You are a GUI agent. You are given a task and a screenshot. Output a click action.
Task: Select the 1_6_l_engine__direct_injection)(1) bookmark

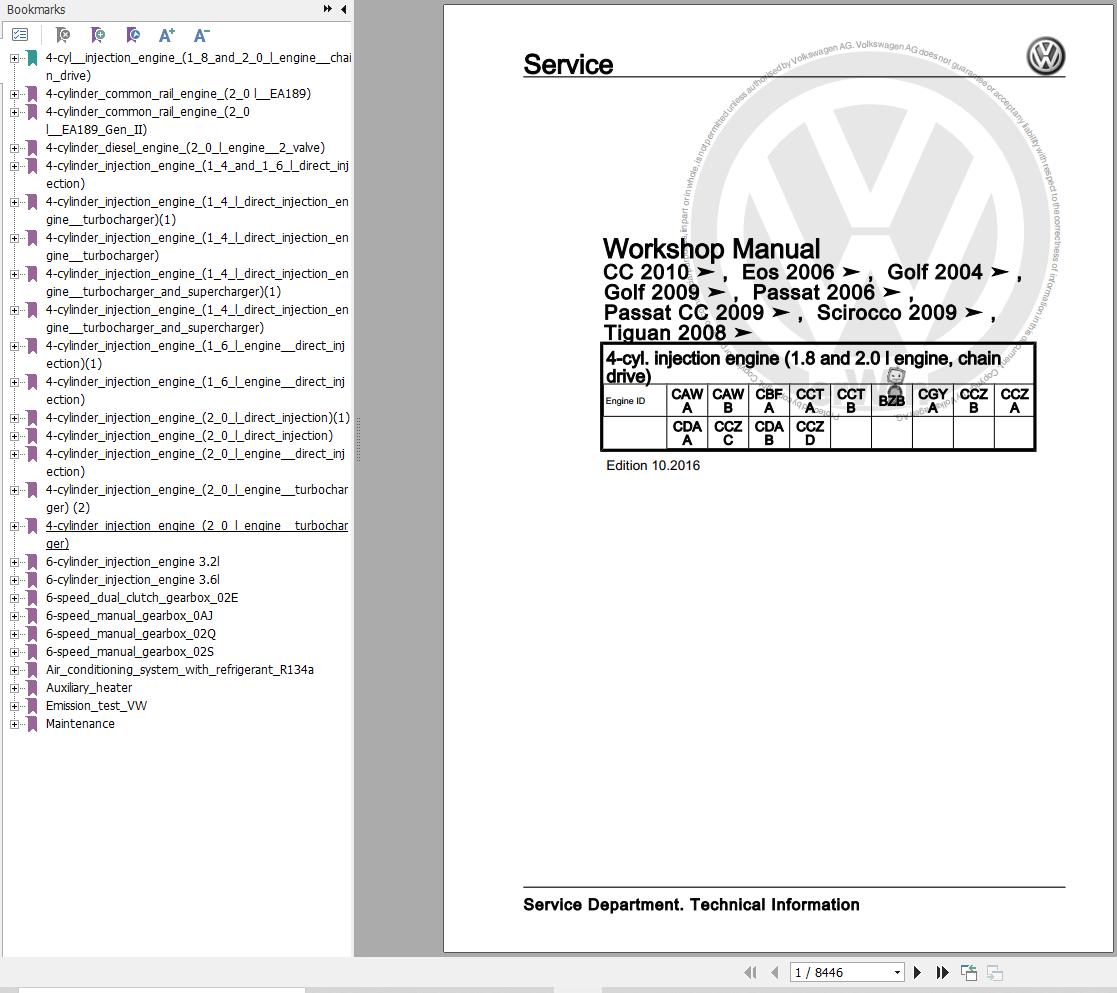point(195,354)
